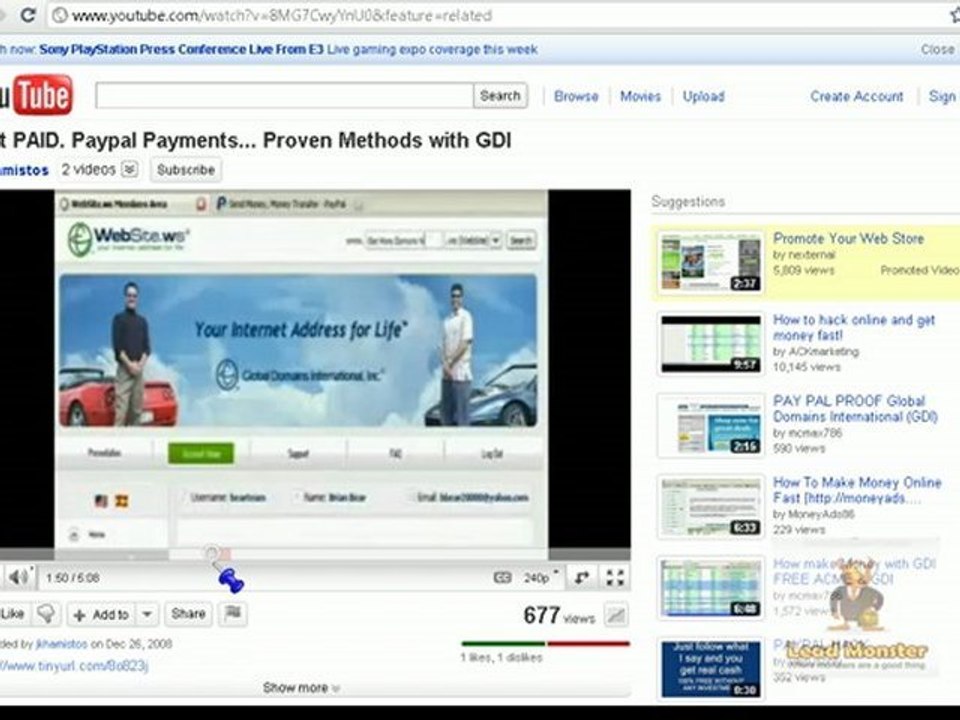Subscribe to the channel
Image resolution: width=960 pixels, height=720 pixels.
pyautogui.click(x=186, y=170)
